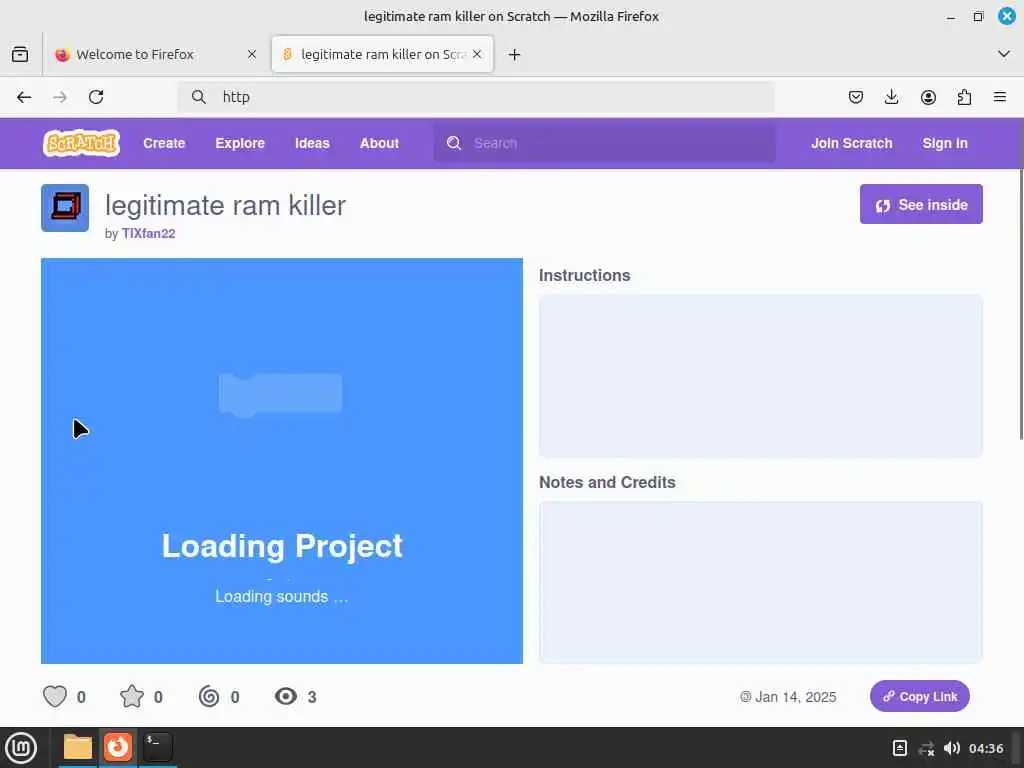Image resolution: width=1024 pixels, height=768 pixels.
Task: Click the remix spiral icon
Action: click(x=209, y=696)
